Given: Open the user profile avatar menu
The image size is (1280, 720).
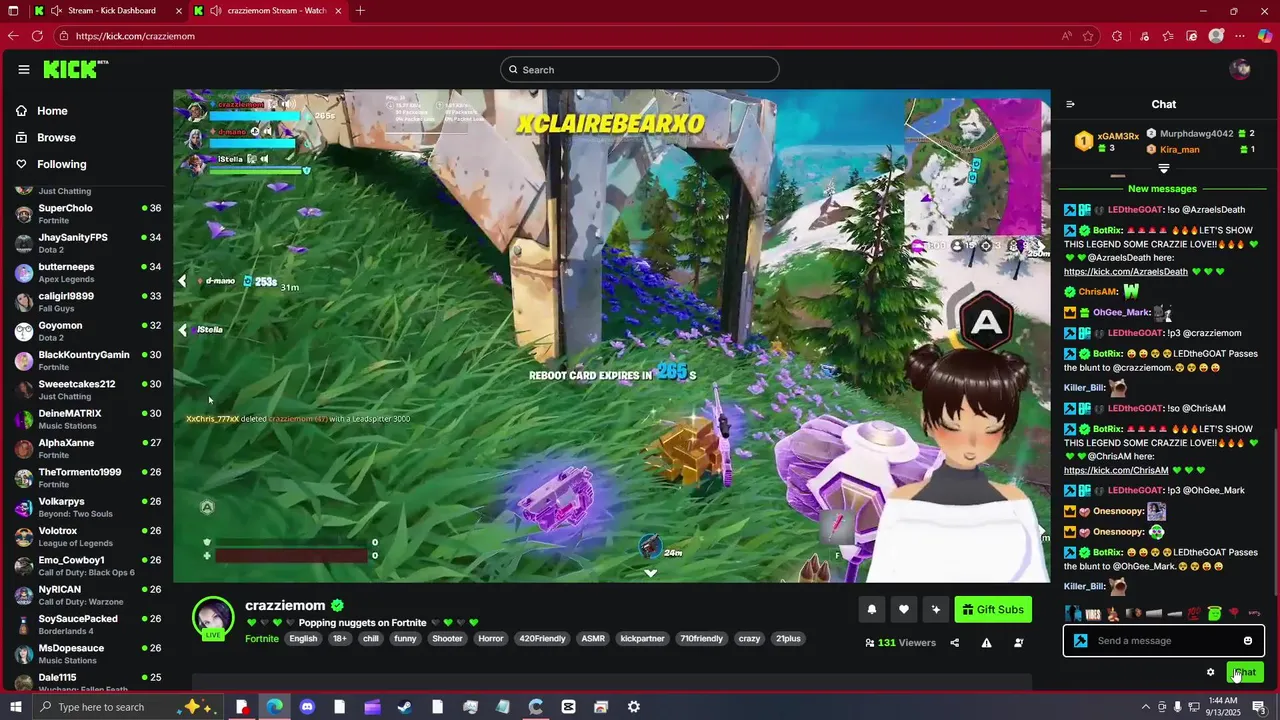Looking at the screenshot, I should click(1240, 69).
